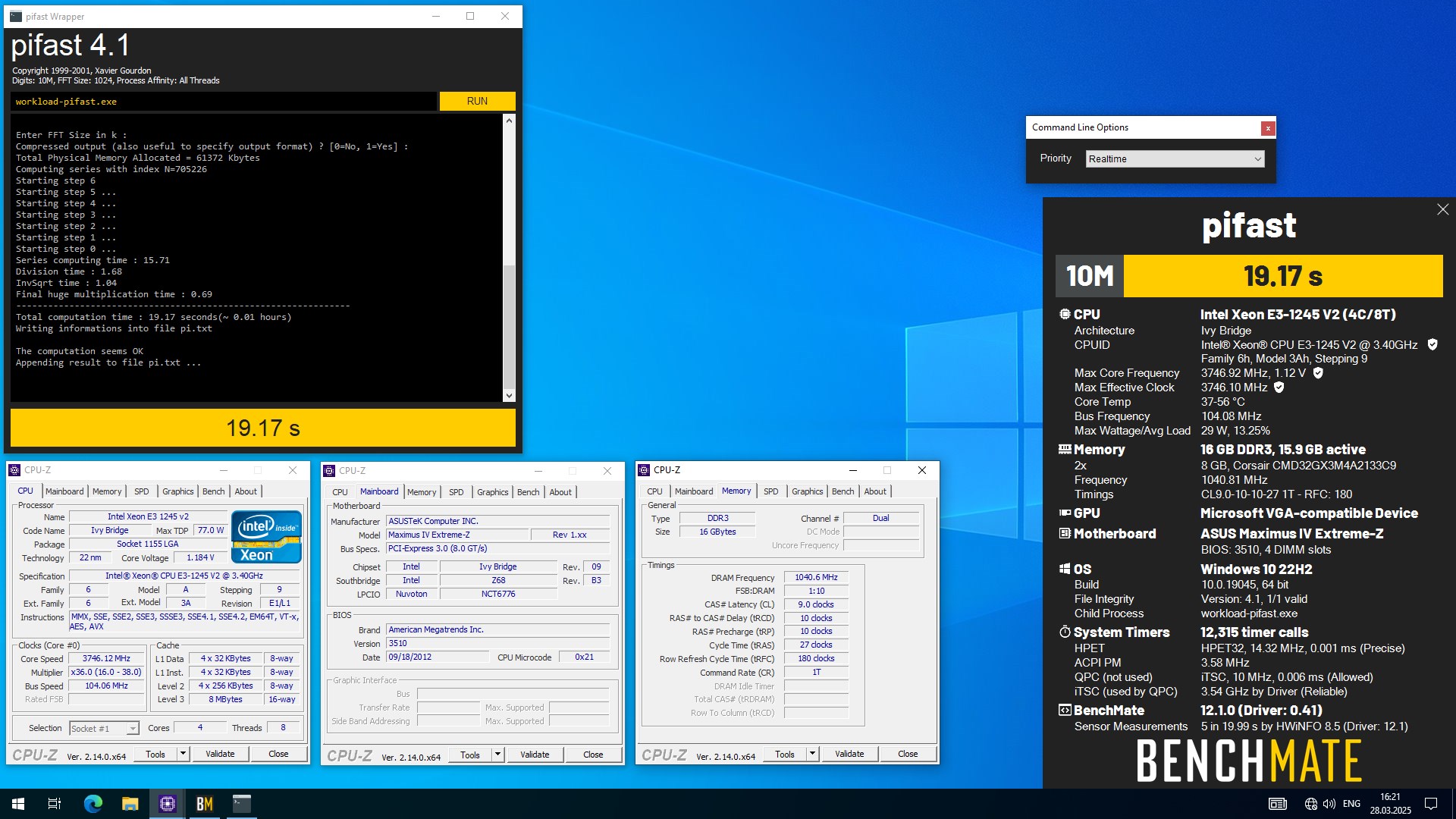The width and height of the screenshot is (1456, 819).
Task: Click the 19.17 s yellow result bar in pifast
Action: [263, 428]
